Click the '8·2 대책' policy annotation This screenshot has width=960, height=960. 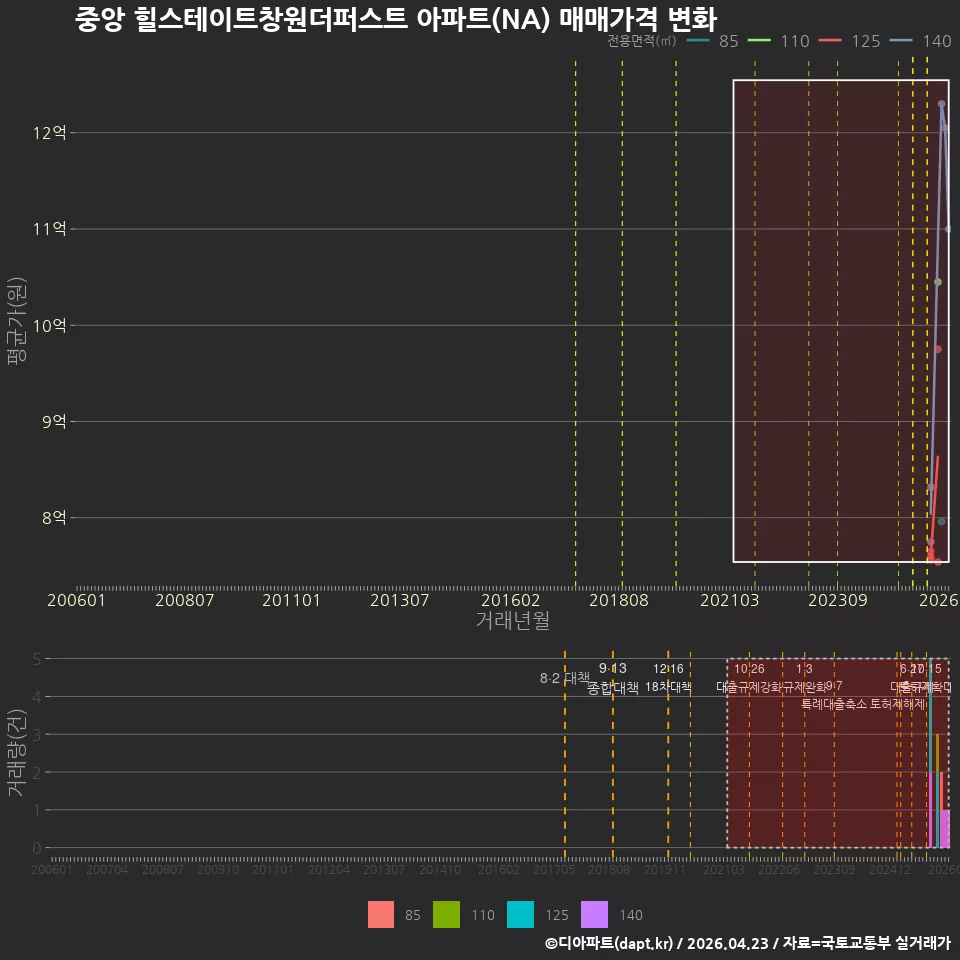point(564,678)
